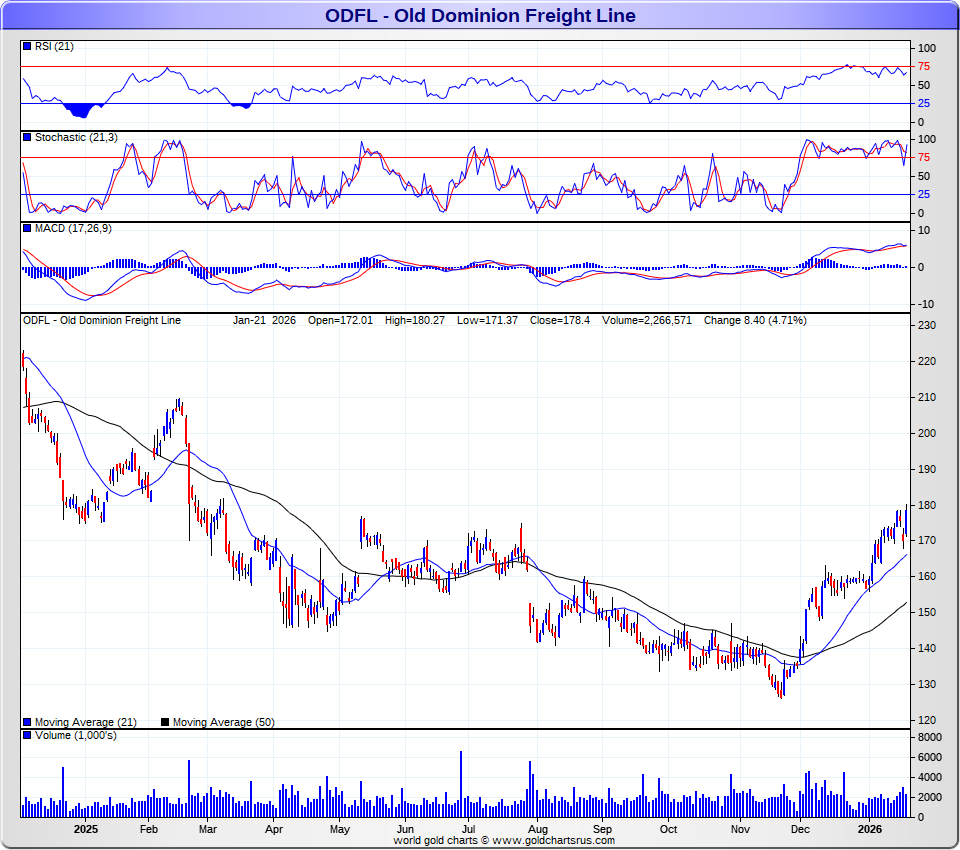The width and height of the screenshot is (960, 850).
Task: Click the 2025 label on the time axis
Action: click(x=85, y=829)
